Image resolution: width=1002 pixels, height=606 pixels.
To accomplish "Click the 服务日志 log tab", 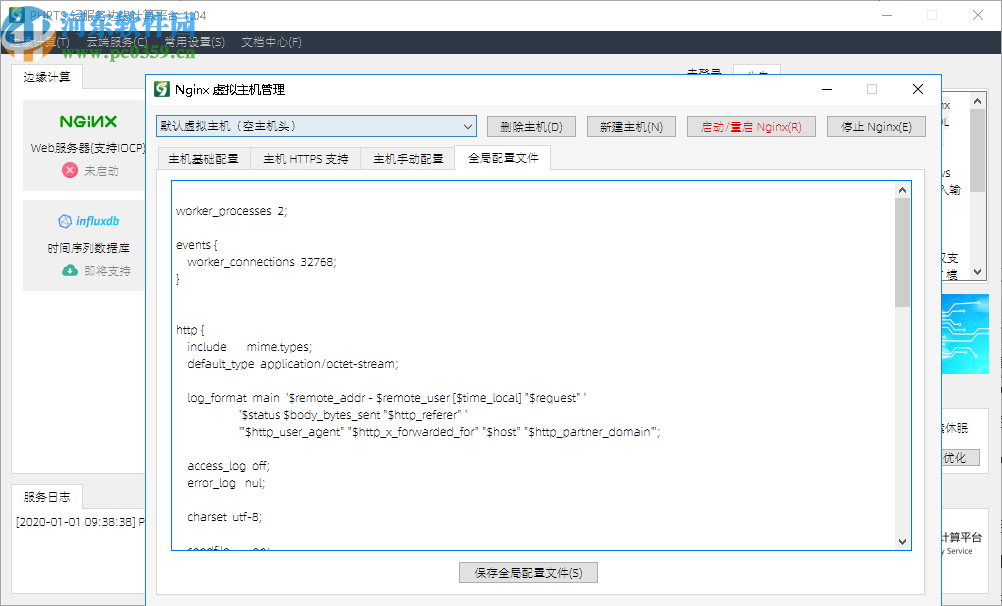I will (x=45, y=496).
